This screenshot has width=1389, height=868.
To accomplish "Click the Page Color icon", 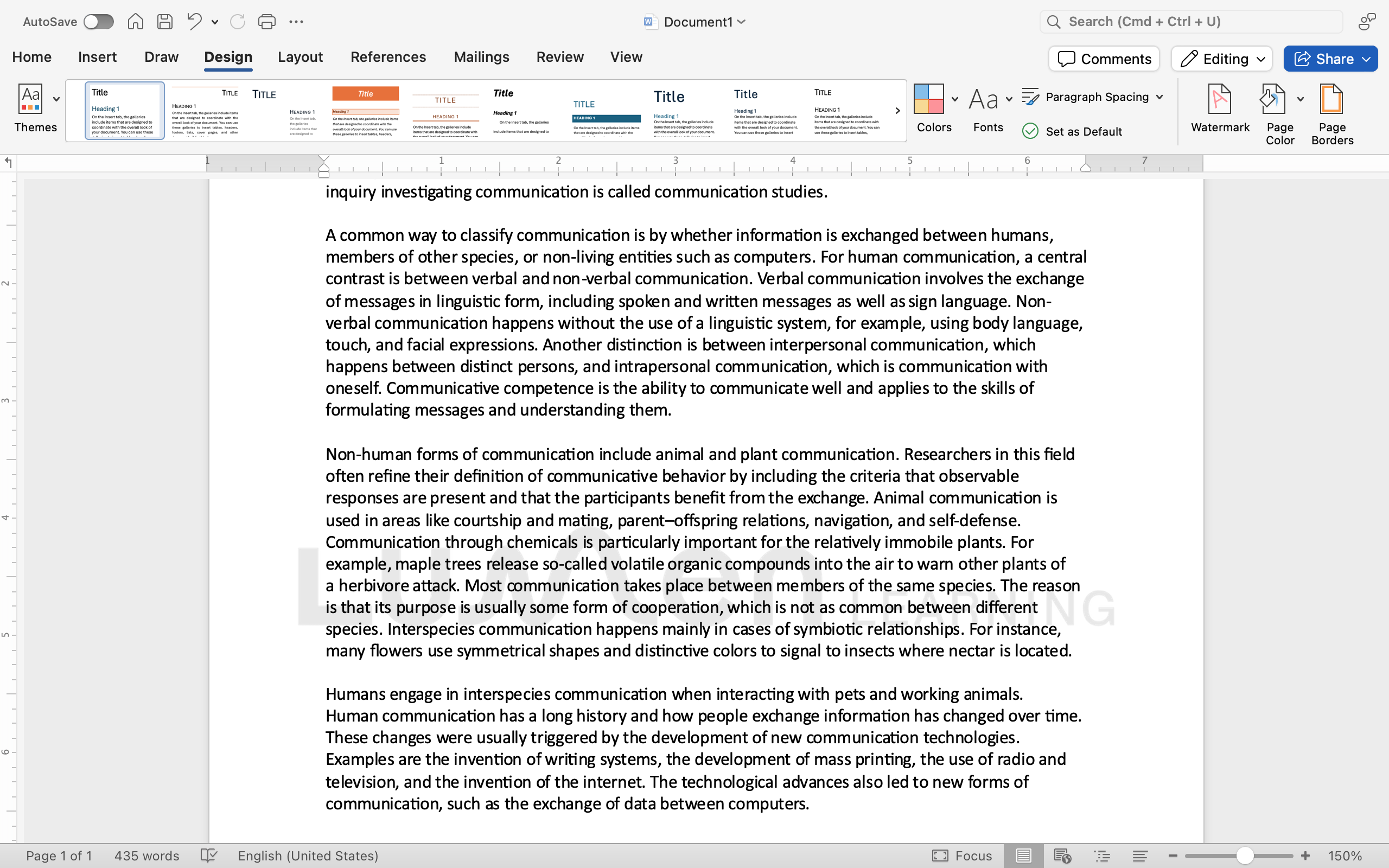I will pyautogui.click(x=1272, y=99).
